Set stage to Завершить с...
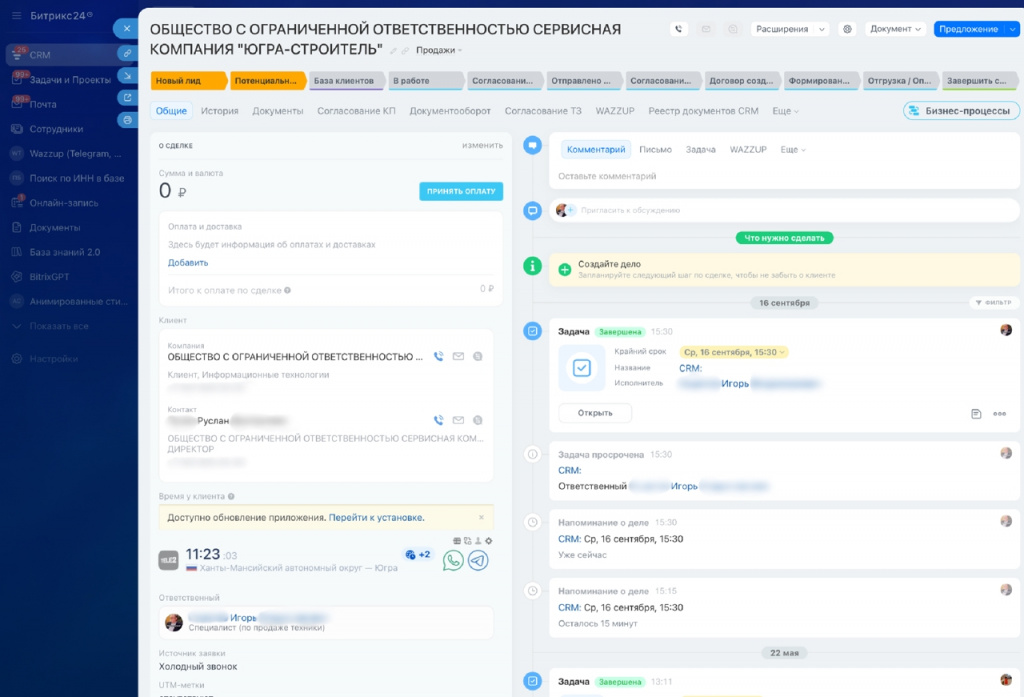 [978, 81]
